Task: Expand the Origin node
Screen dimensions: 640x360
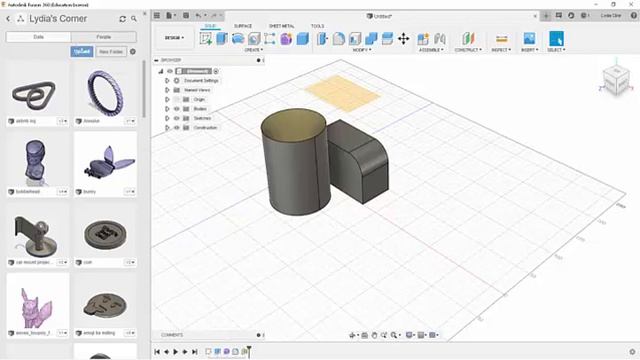Action: (167, 100)
